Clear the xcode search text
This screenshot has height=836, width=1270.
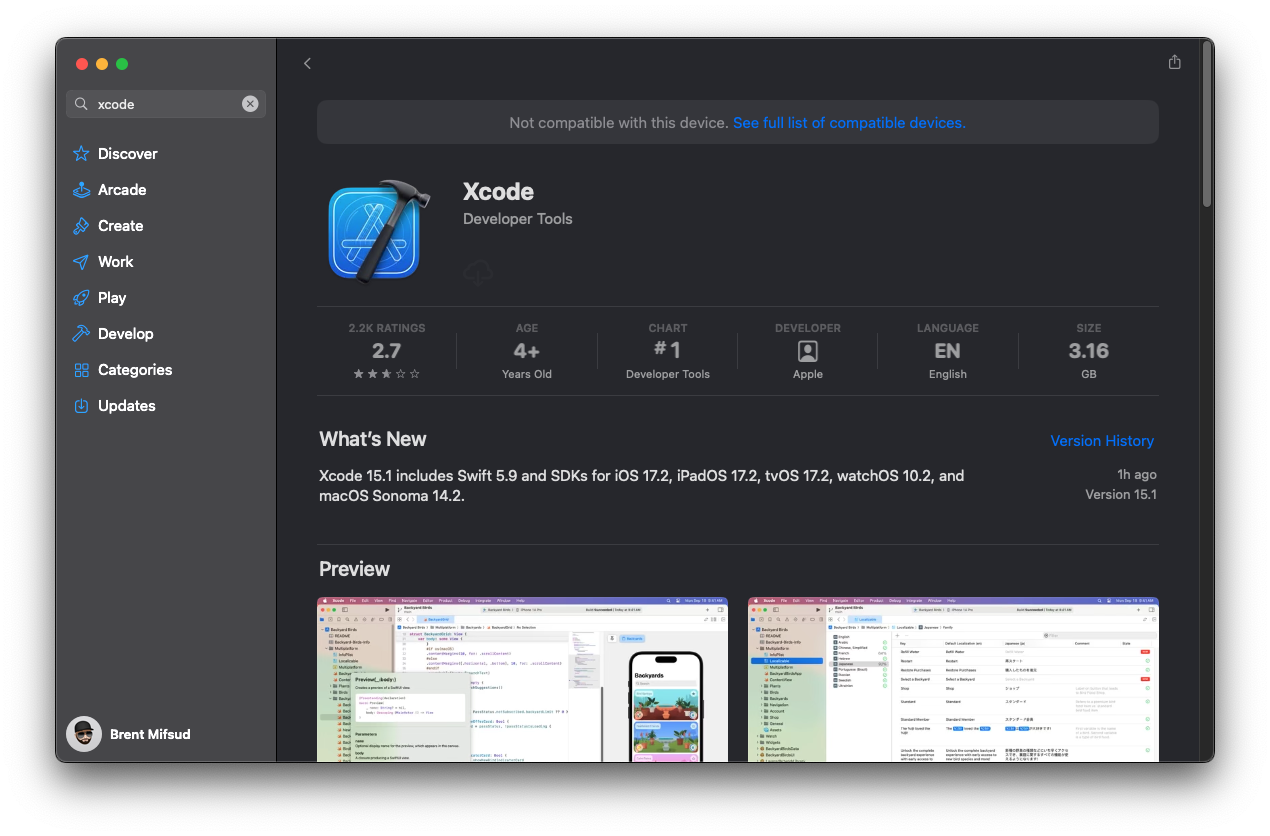click(x=250, y=104)
